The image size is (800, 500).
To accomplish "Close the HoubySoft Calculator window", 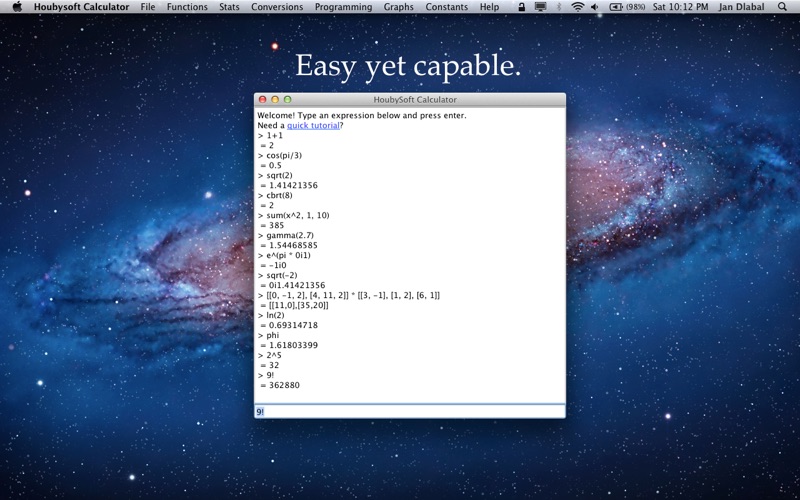I will (263, 99).
